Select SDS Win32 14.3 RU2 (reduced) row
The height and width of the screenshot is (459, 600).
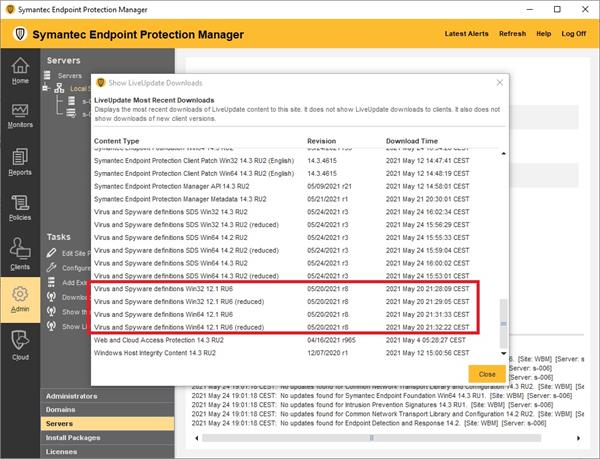click(295, 225)
